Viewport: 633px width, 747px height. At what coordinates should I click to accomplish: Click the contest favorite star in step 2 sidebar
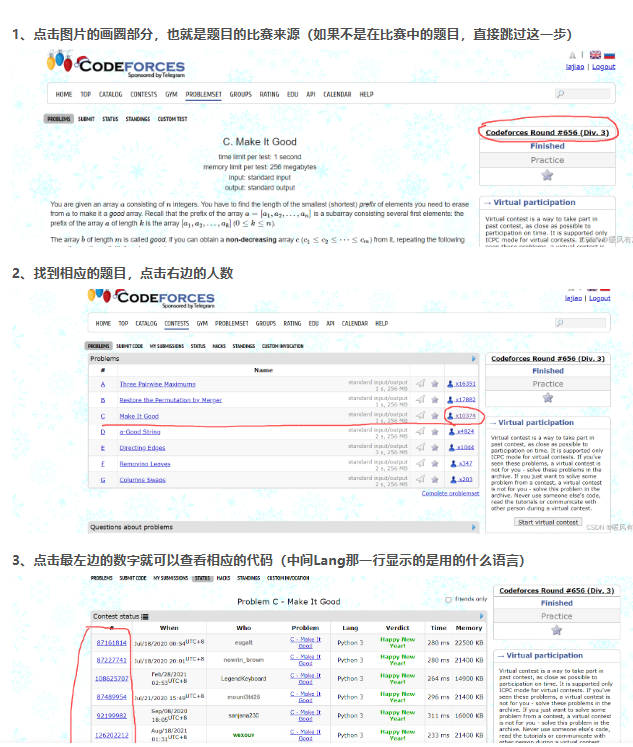[548, 398]
